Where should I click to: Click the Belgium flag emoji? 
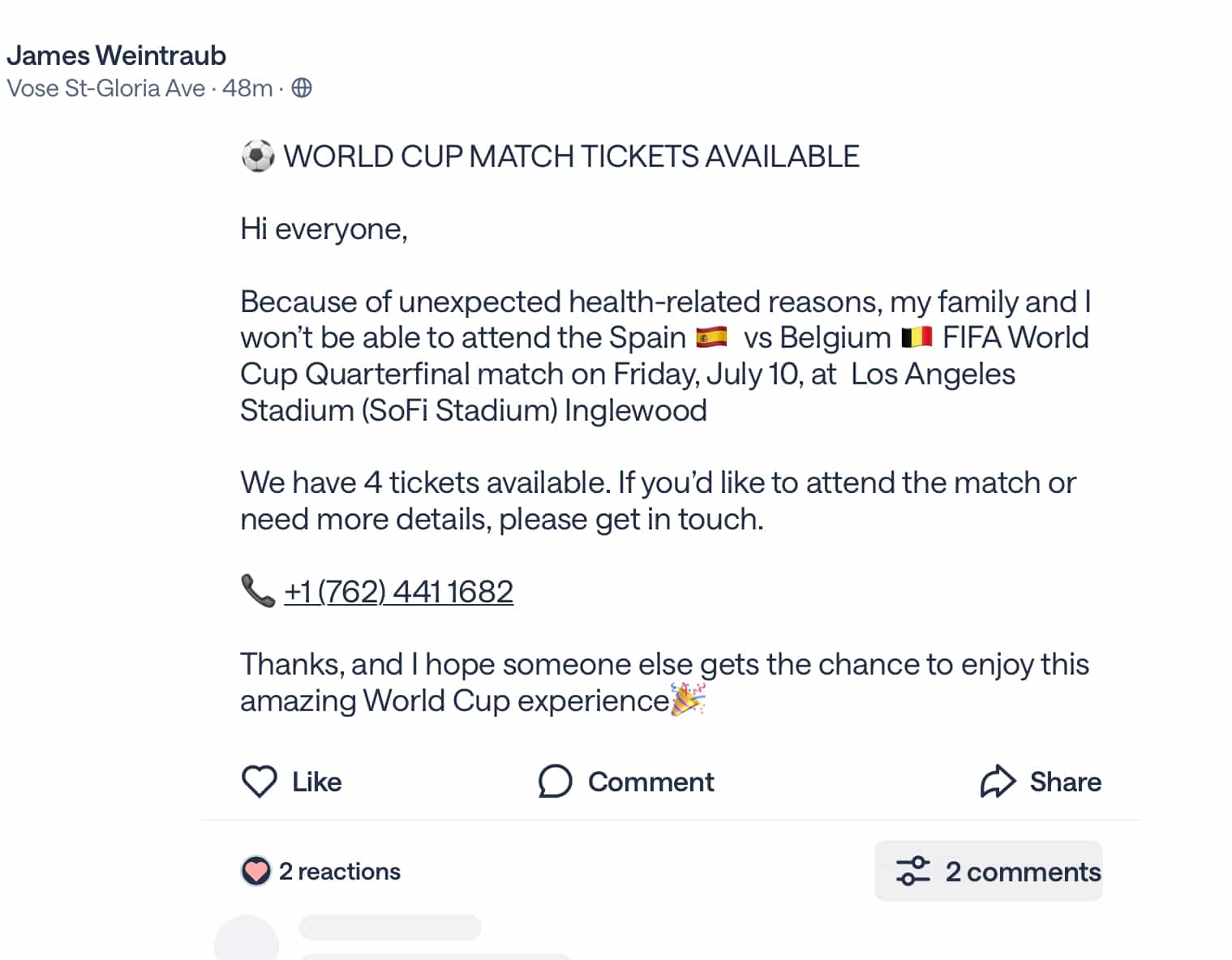[916, 337]
